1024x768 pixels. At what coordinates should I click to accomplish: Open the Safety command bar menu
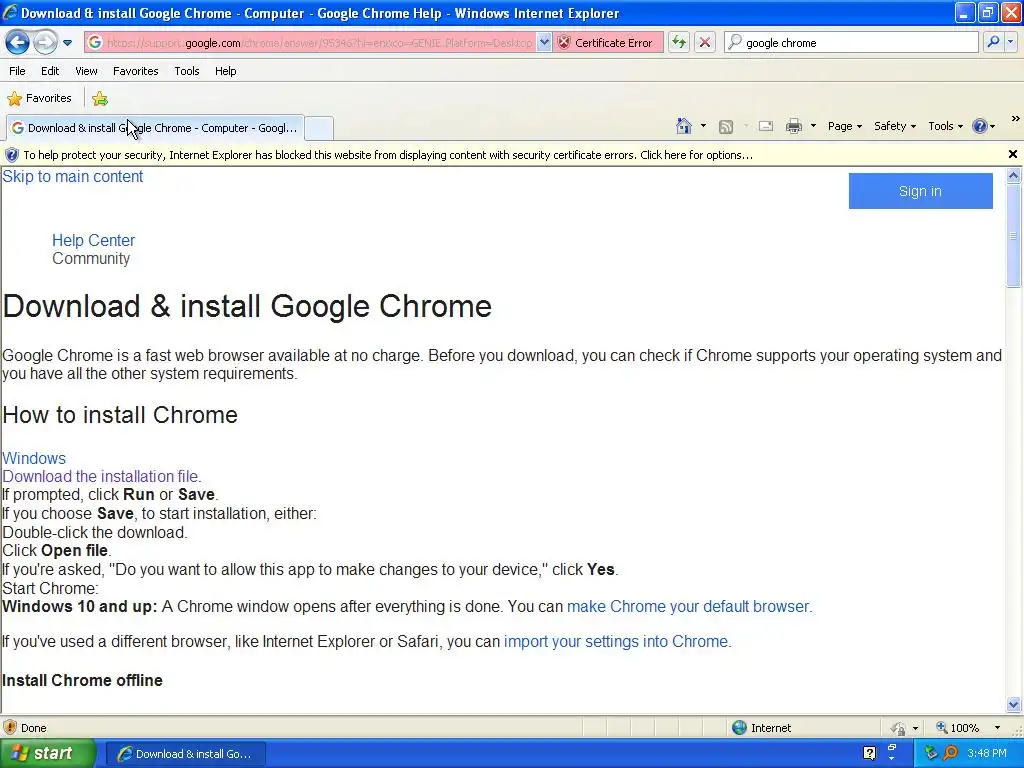click(x=895, y=126)
